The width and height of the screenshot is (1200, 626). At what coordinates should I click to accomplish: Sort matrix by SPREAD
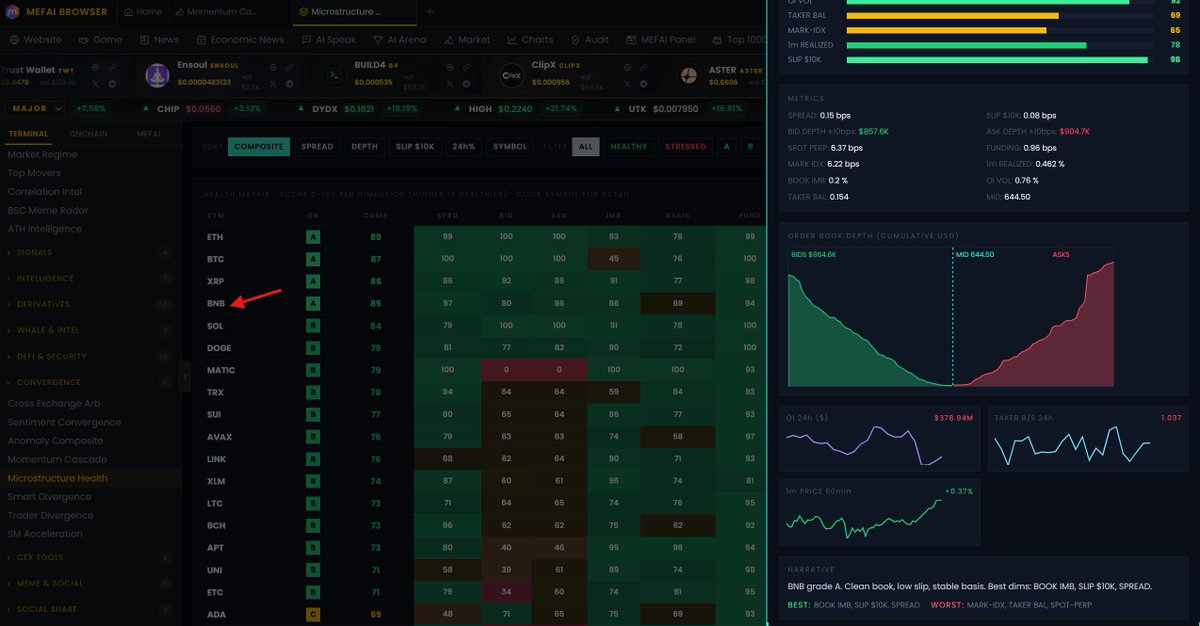317,146
